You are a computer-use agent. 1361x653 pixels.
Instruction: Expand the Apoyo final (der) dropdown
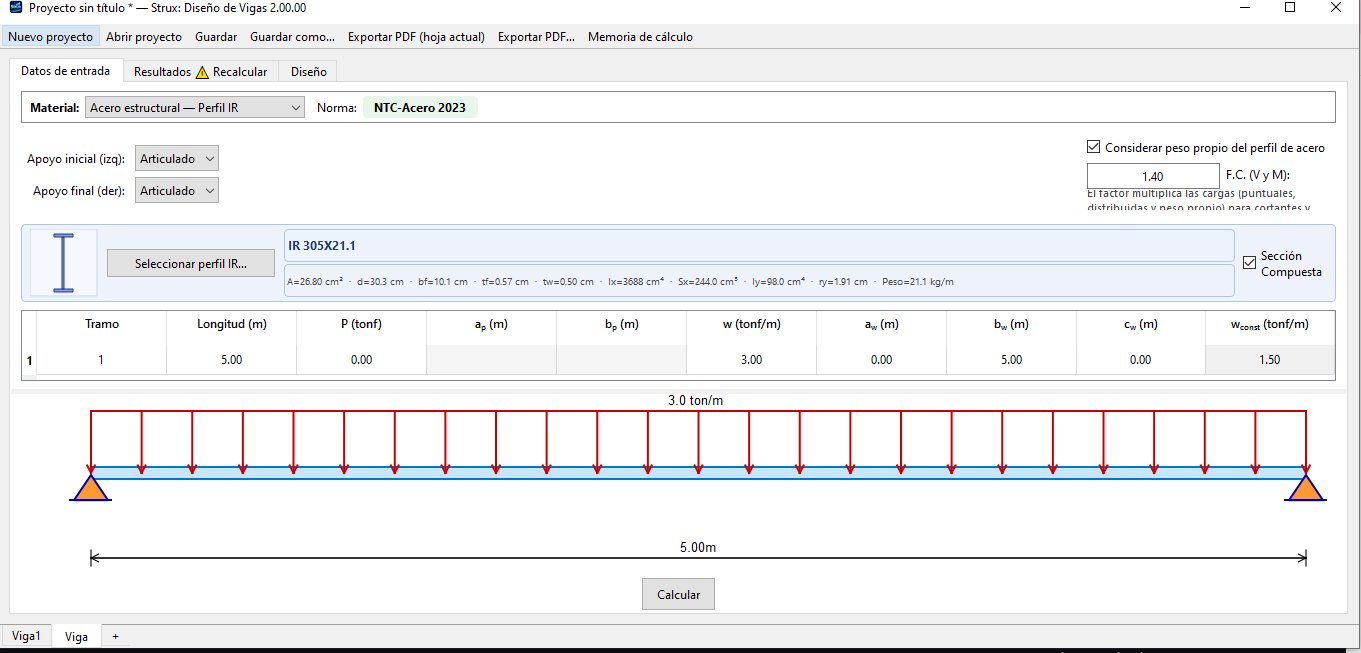[x=177, y=191]
